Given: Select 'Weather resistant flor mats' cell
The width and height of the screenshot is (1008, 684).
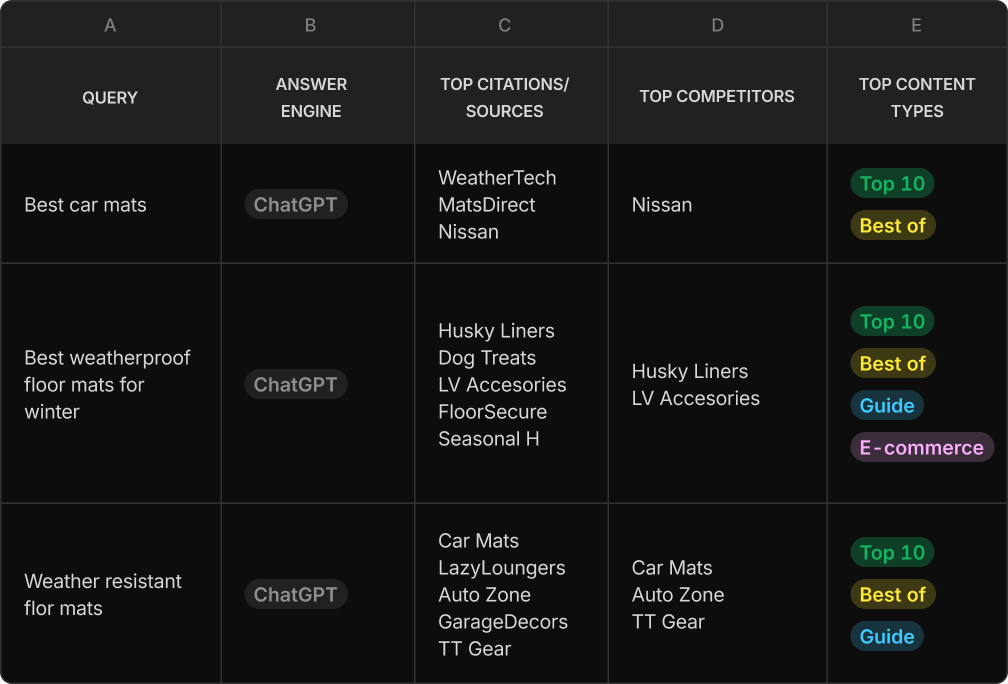Looking at the screenshot, I should [x=111, y=594].
